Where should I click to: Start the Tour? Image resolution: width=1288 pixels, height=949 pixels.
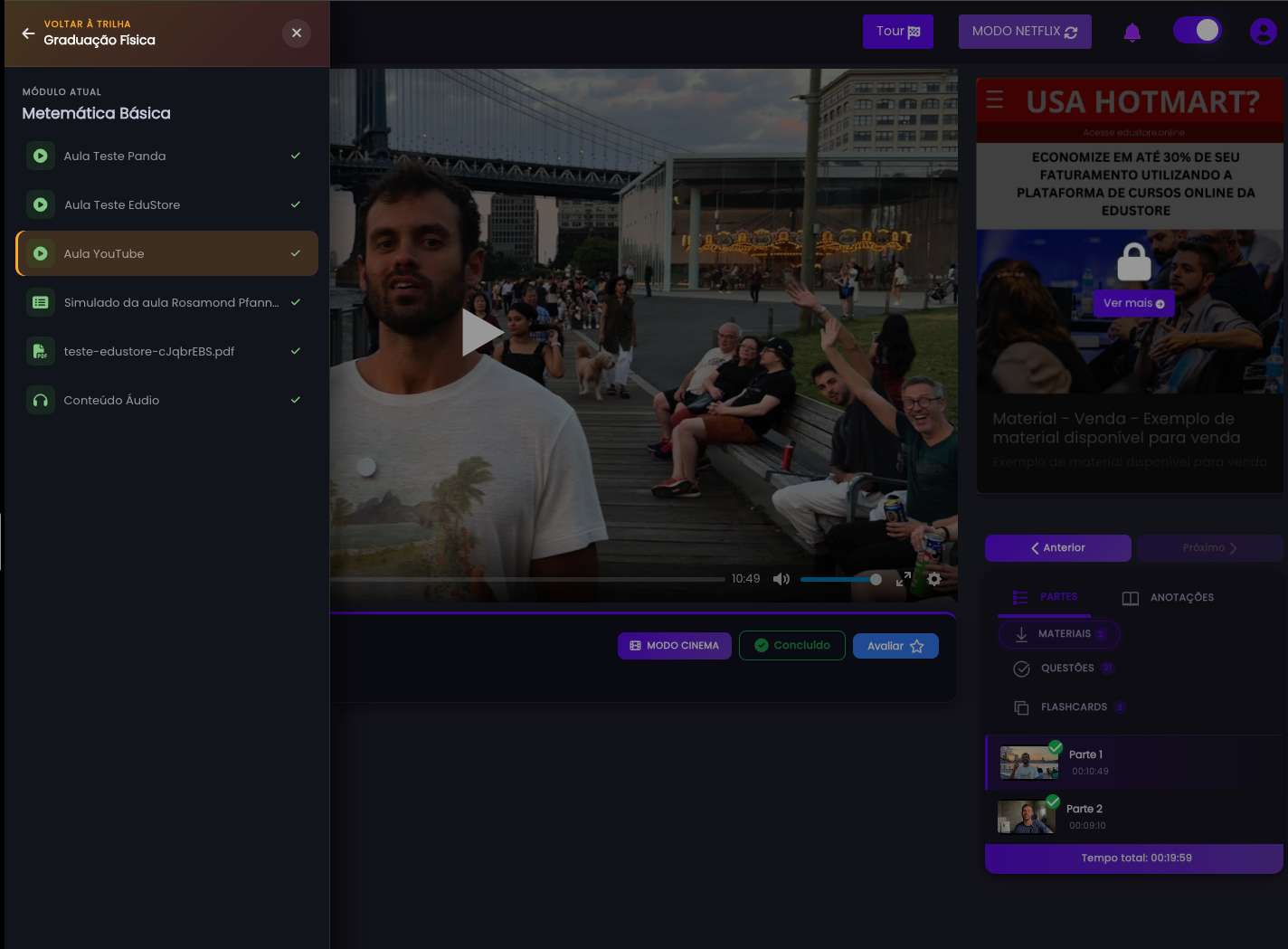click(x=898, y=32)
